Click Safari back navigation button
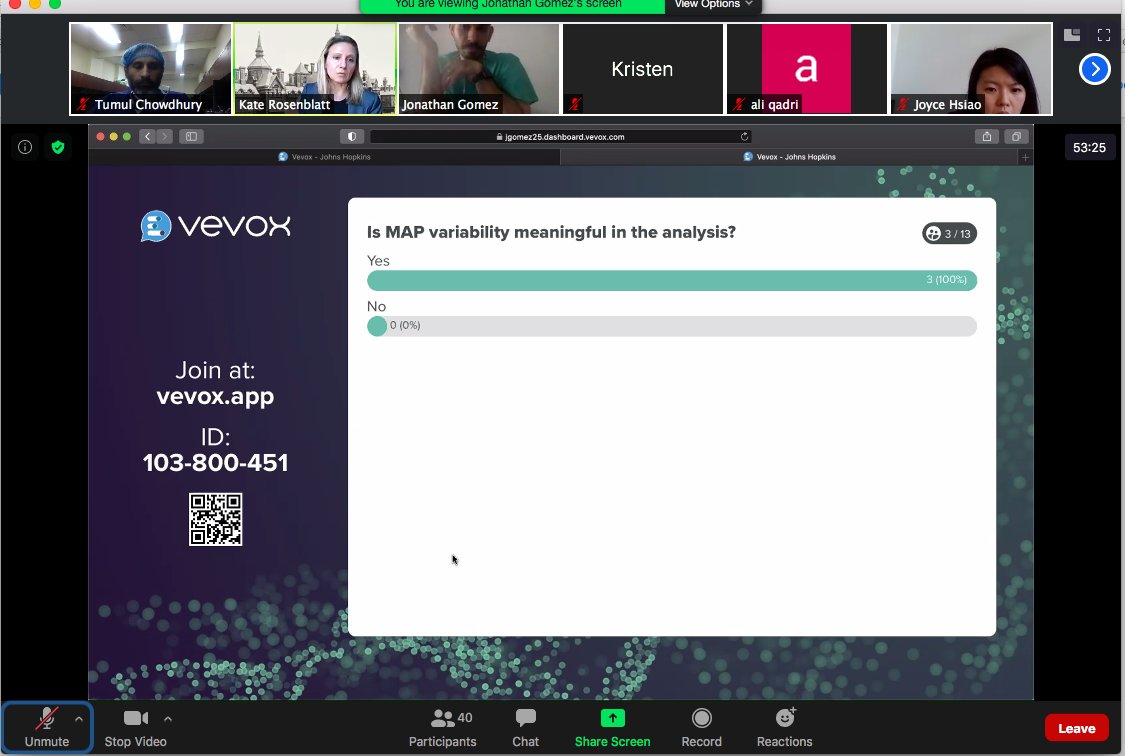The height and width of the screenshot is (756, 1125). tap(148, 136)
